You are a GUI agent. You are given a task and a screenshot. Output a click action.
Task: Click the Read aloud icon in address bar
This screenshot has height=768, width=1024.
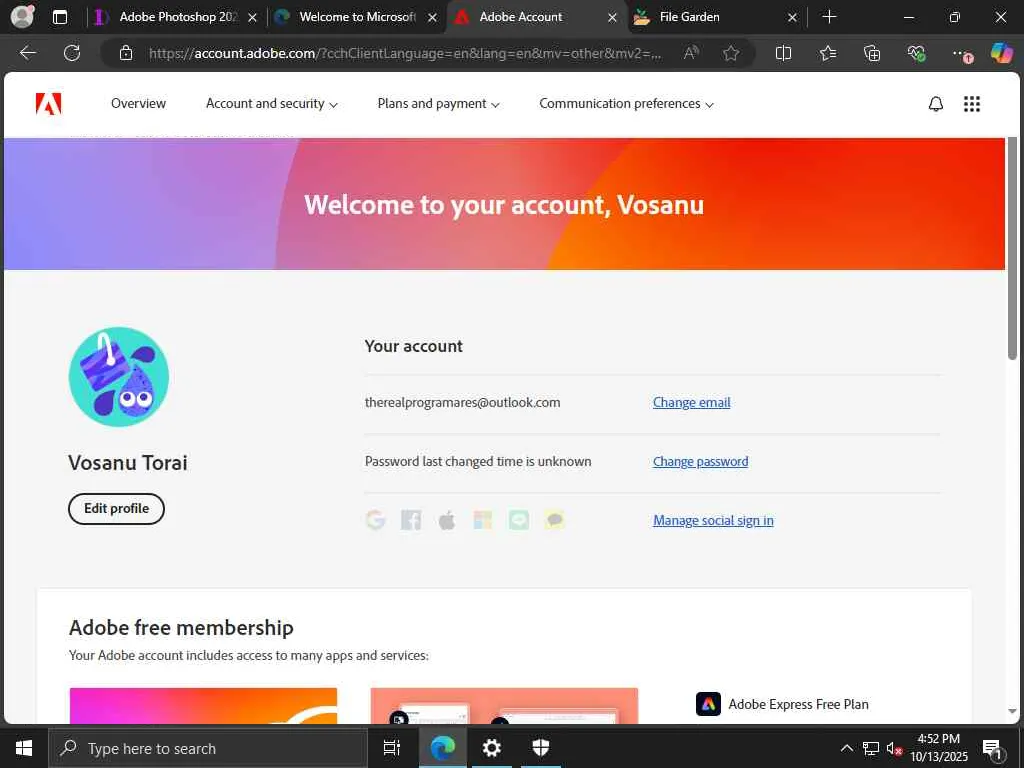(691, 53)
